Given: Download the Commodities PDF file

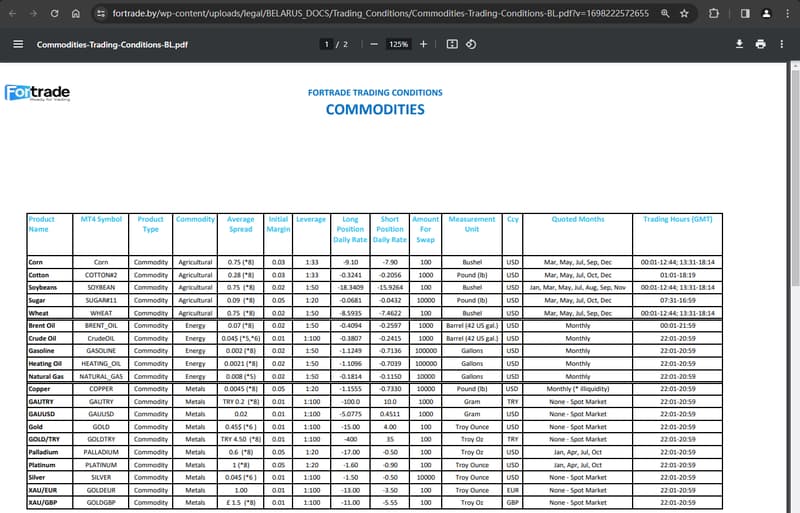Looking at the screenshot, I should [x=740, y=44].
